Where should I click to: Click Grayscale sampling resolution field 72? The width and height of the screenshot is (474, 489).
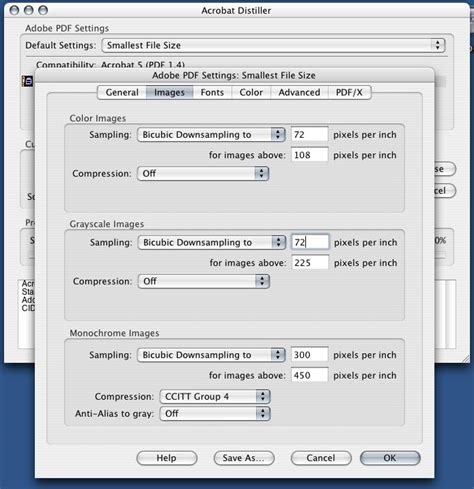pos(310,242)
